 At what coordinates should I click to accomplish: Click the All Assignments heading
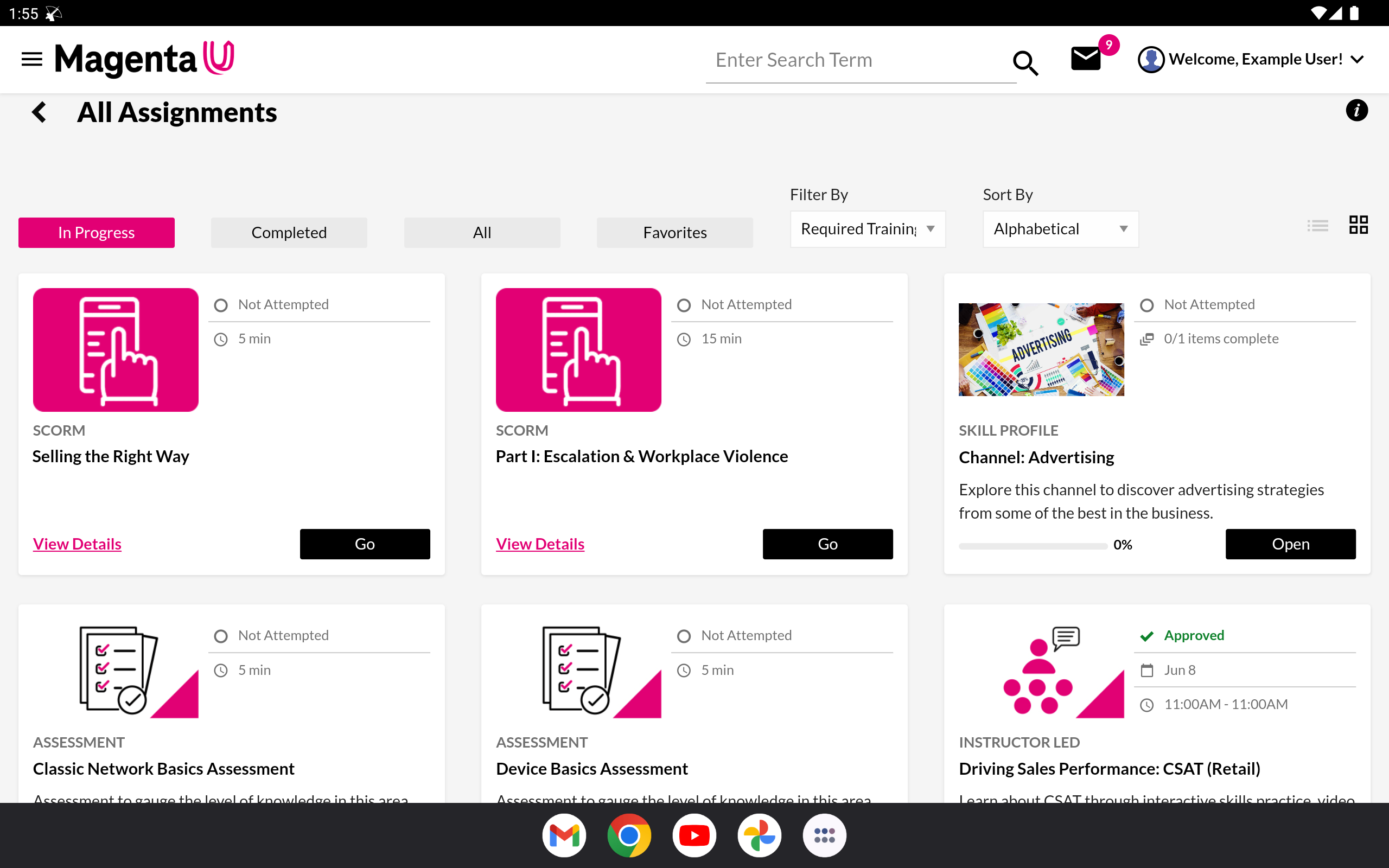pyautogui.click(x=177, y=112)
